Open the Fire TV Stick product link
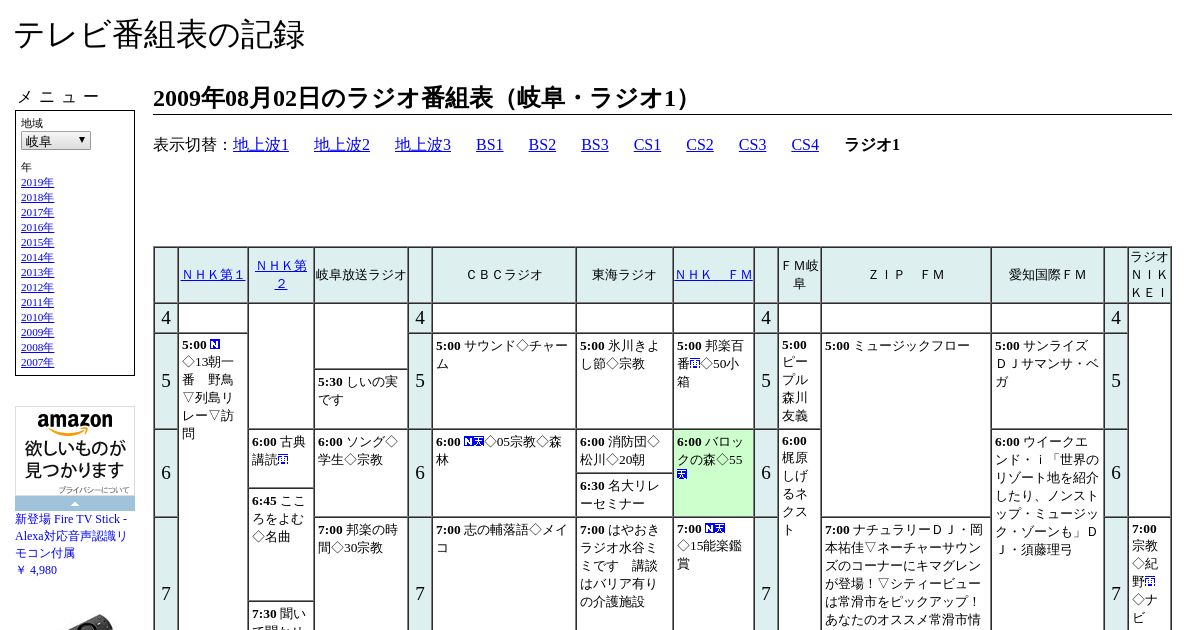The image size is (1200, 630). pos(71,536)
